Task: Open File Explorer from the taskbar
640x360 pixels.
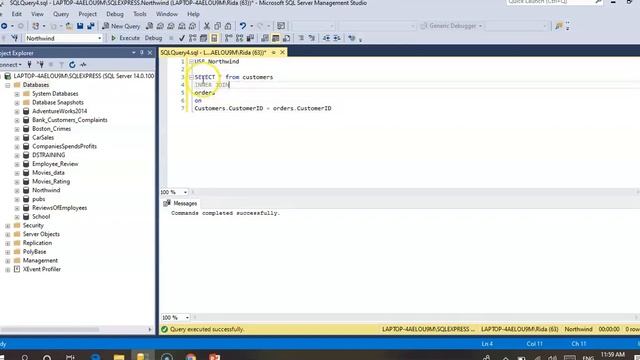Action: pos(119,357)
